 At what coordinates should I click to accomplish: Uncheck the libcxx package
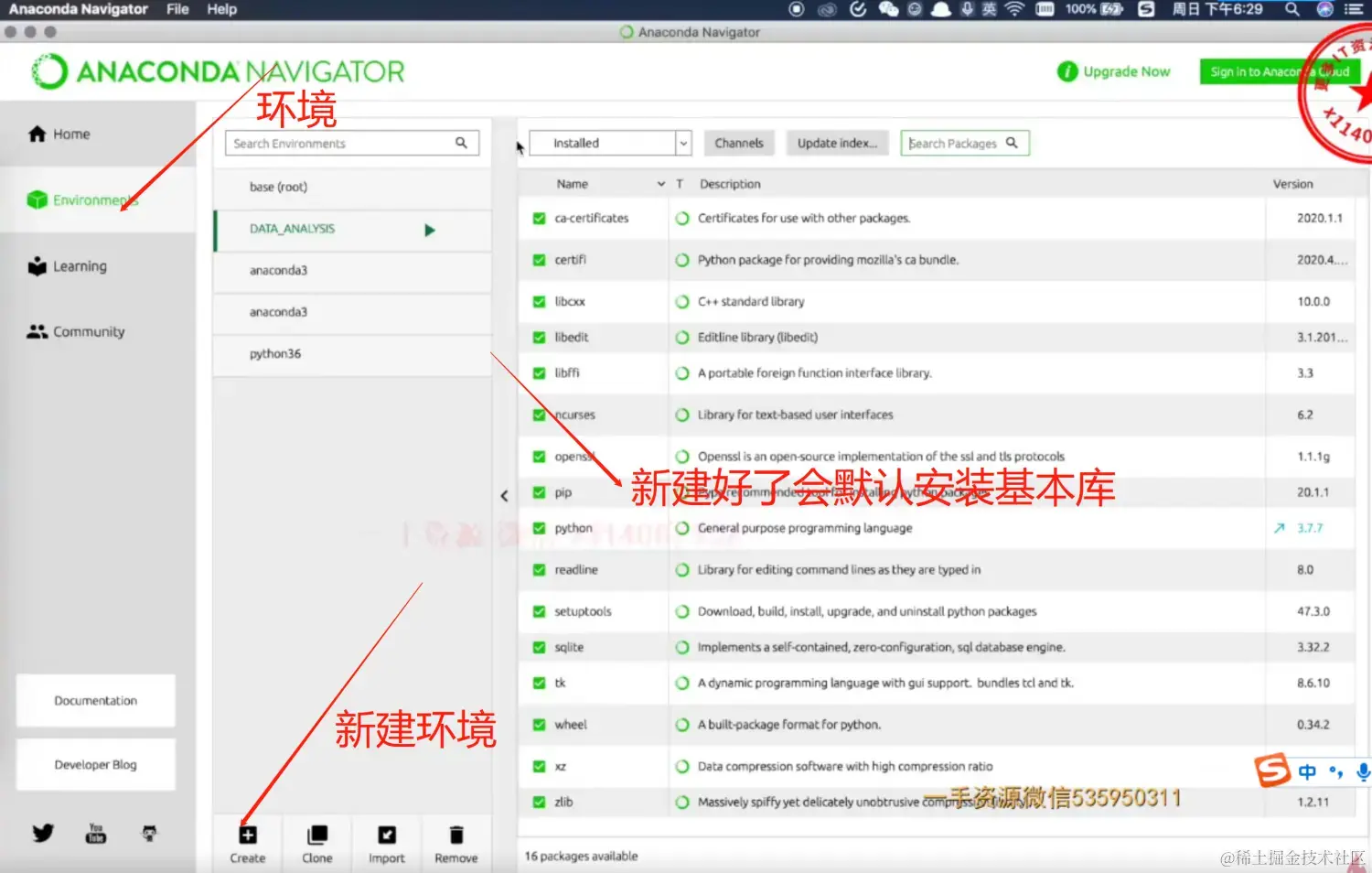tap(540, 301)
